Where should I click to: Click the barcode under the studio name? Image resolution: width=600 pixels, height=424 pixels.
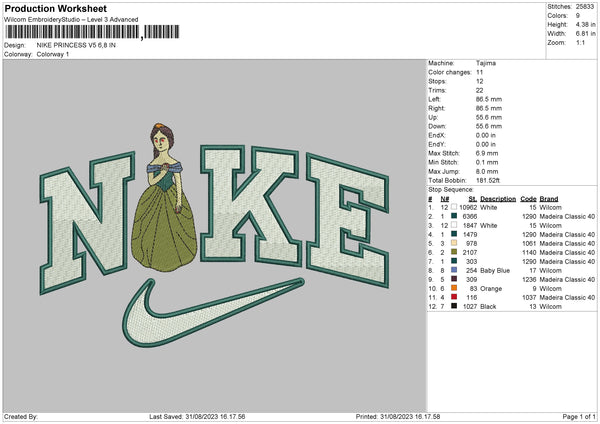point(92,32)
